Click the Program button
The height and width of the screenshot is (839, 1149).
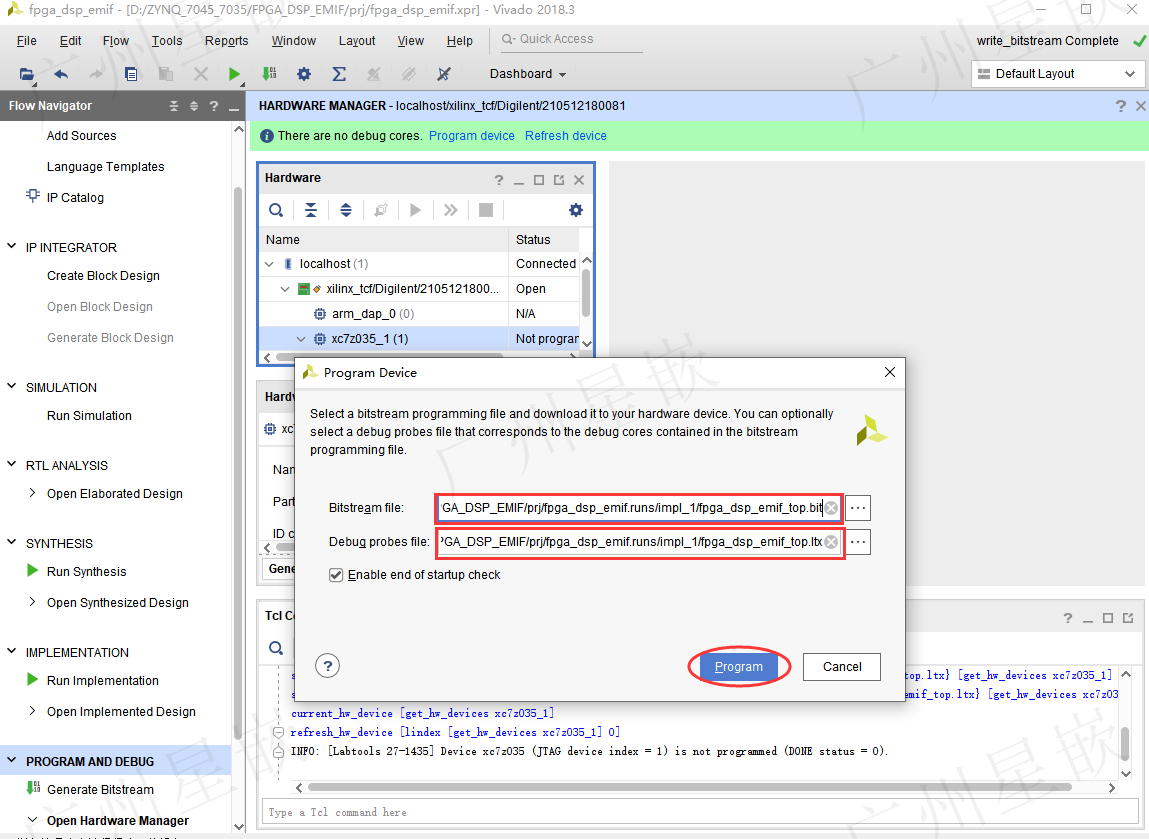739,667
